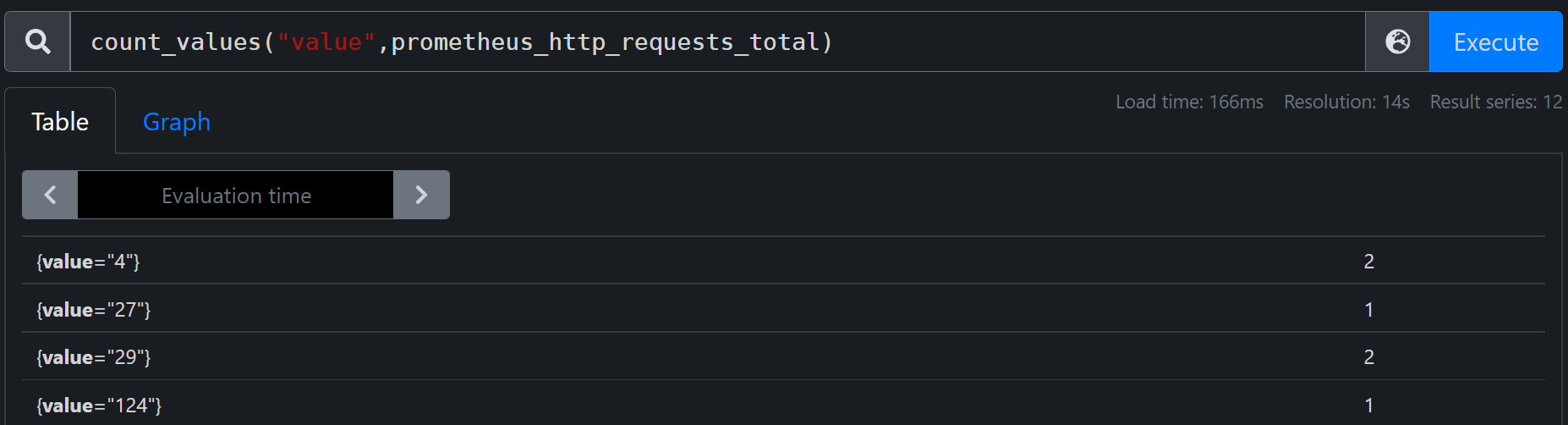The width and height of the screenshot is (1568, 425).
Task: Select the {value="124"} result row
Action: point(783,405)
